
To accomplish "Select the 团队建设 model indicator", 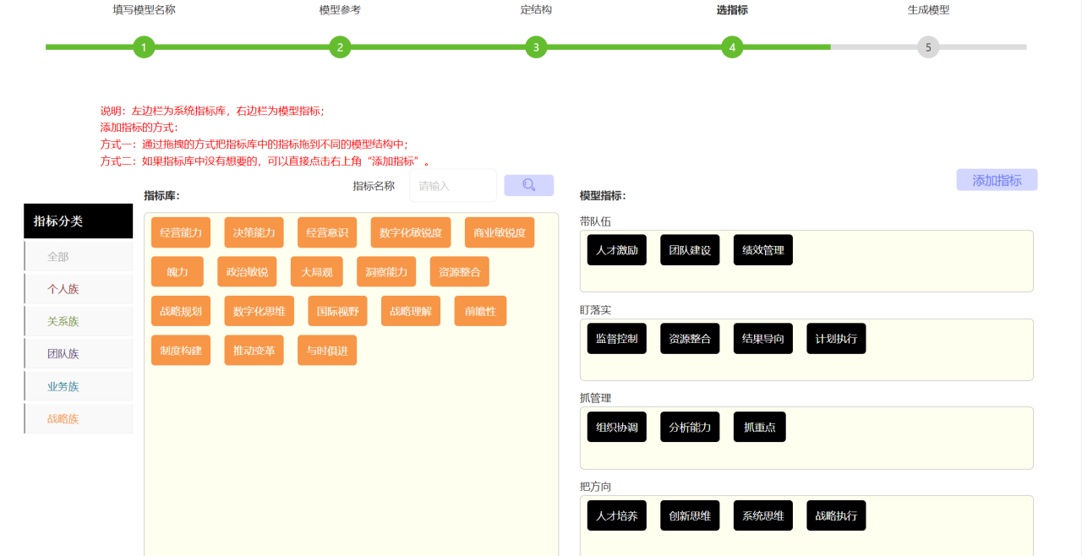I will click(690, 250).
